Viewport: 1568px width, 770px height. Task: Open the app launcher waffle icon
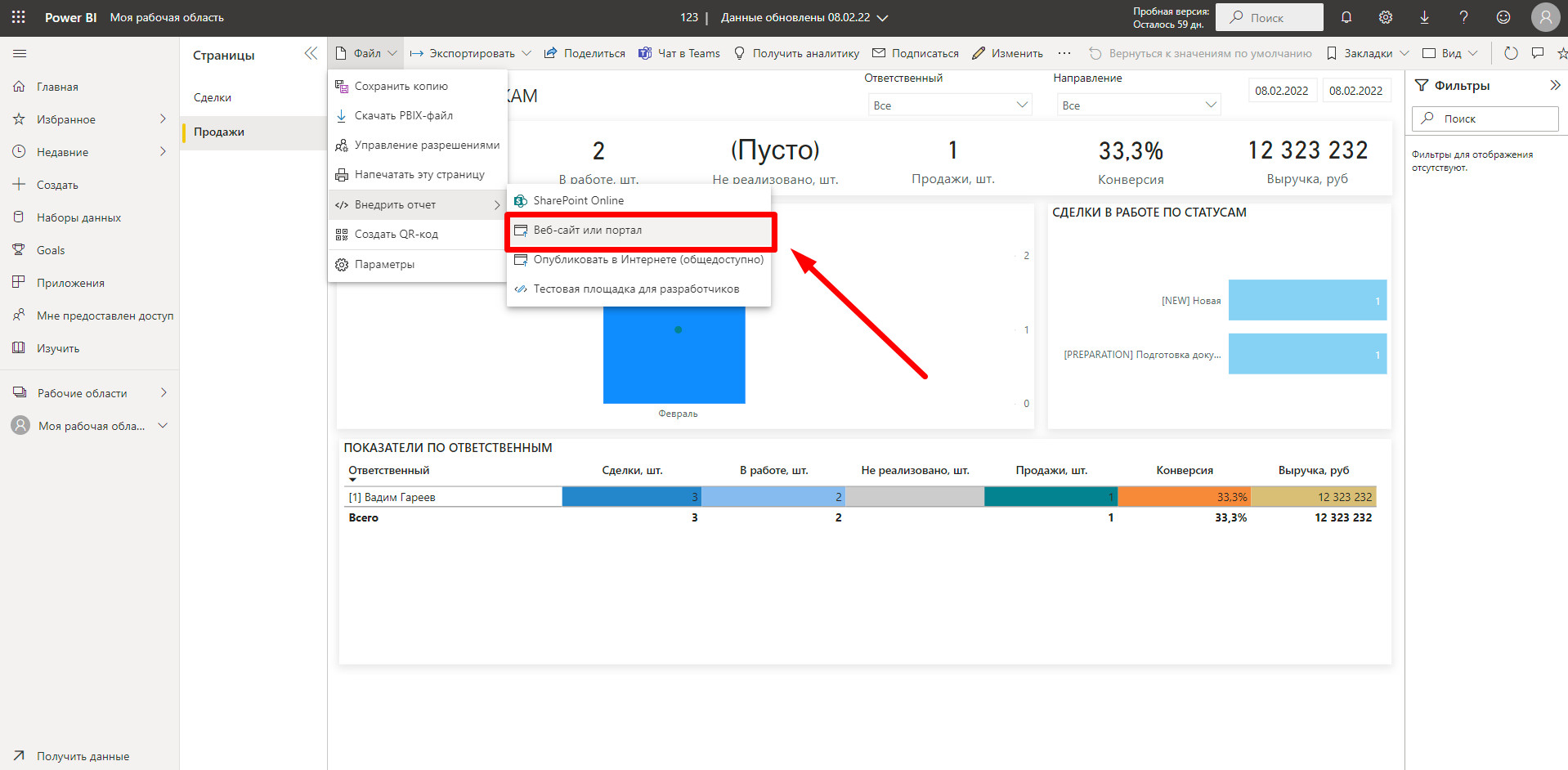18,17
